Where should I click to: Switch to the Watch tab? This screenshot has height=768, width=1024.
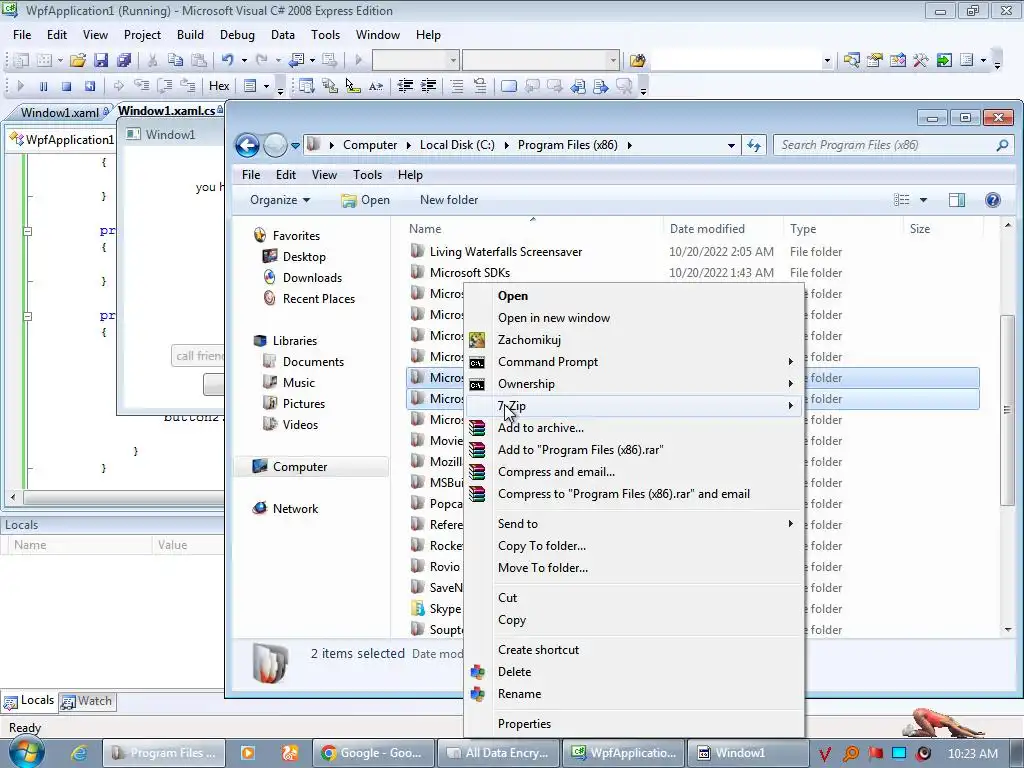[88, 701]
